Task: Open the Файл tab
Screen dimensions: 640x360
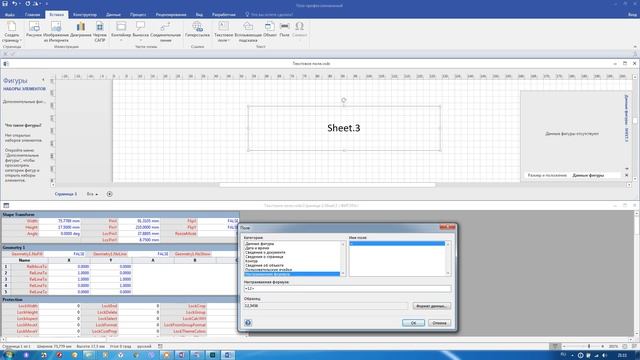Action: (x=9, y=15)
